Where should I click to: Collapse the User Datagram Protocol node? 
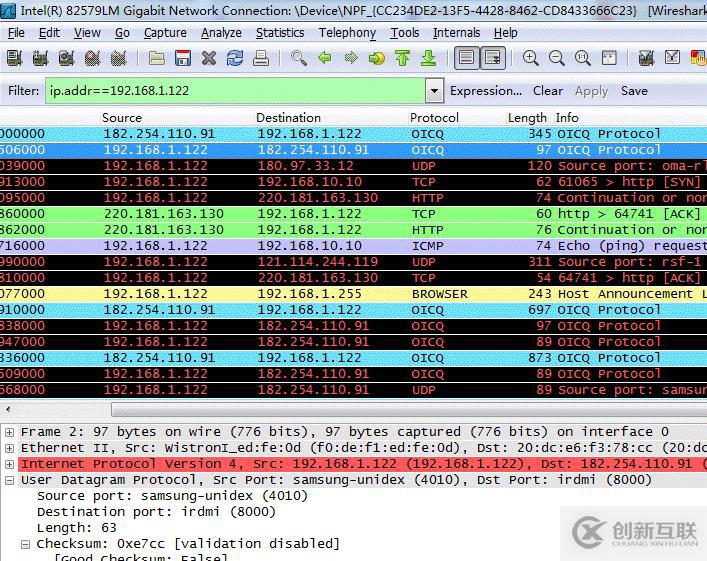[x=10, y=480]
